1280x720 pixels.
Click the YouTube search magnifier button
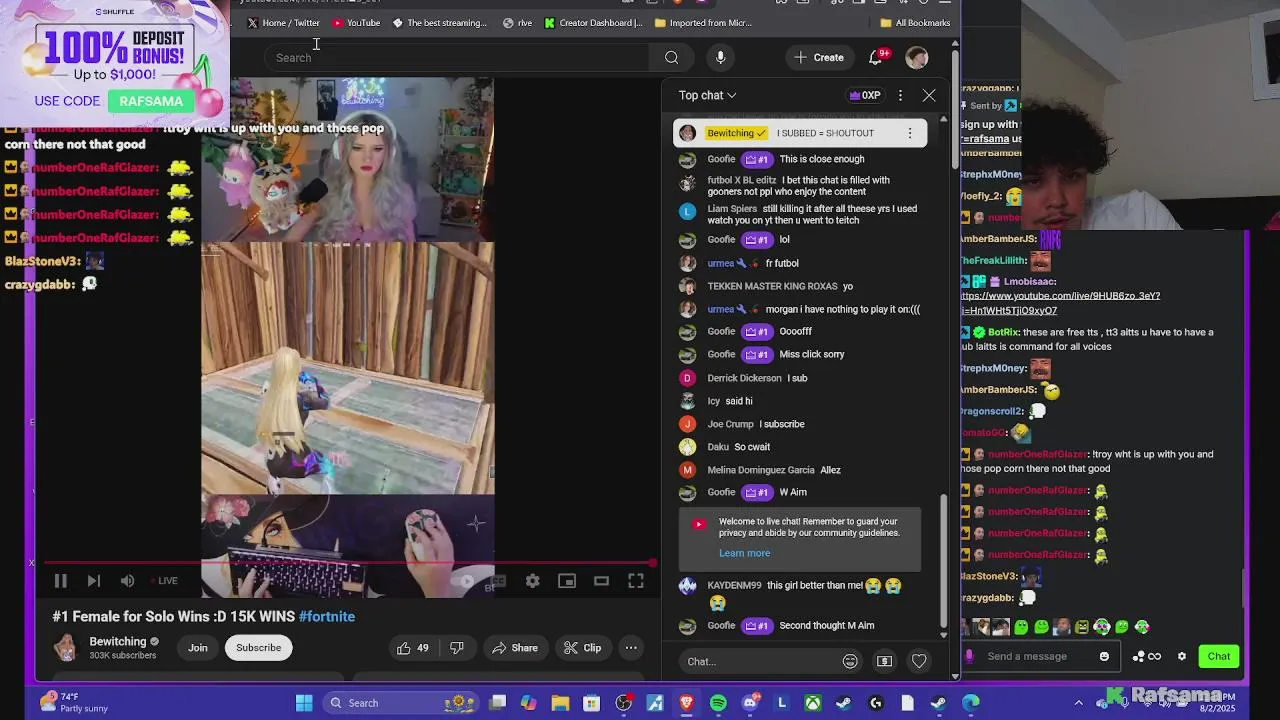[x=672, y=58]
